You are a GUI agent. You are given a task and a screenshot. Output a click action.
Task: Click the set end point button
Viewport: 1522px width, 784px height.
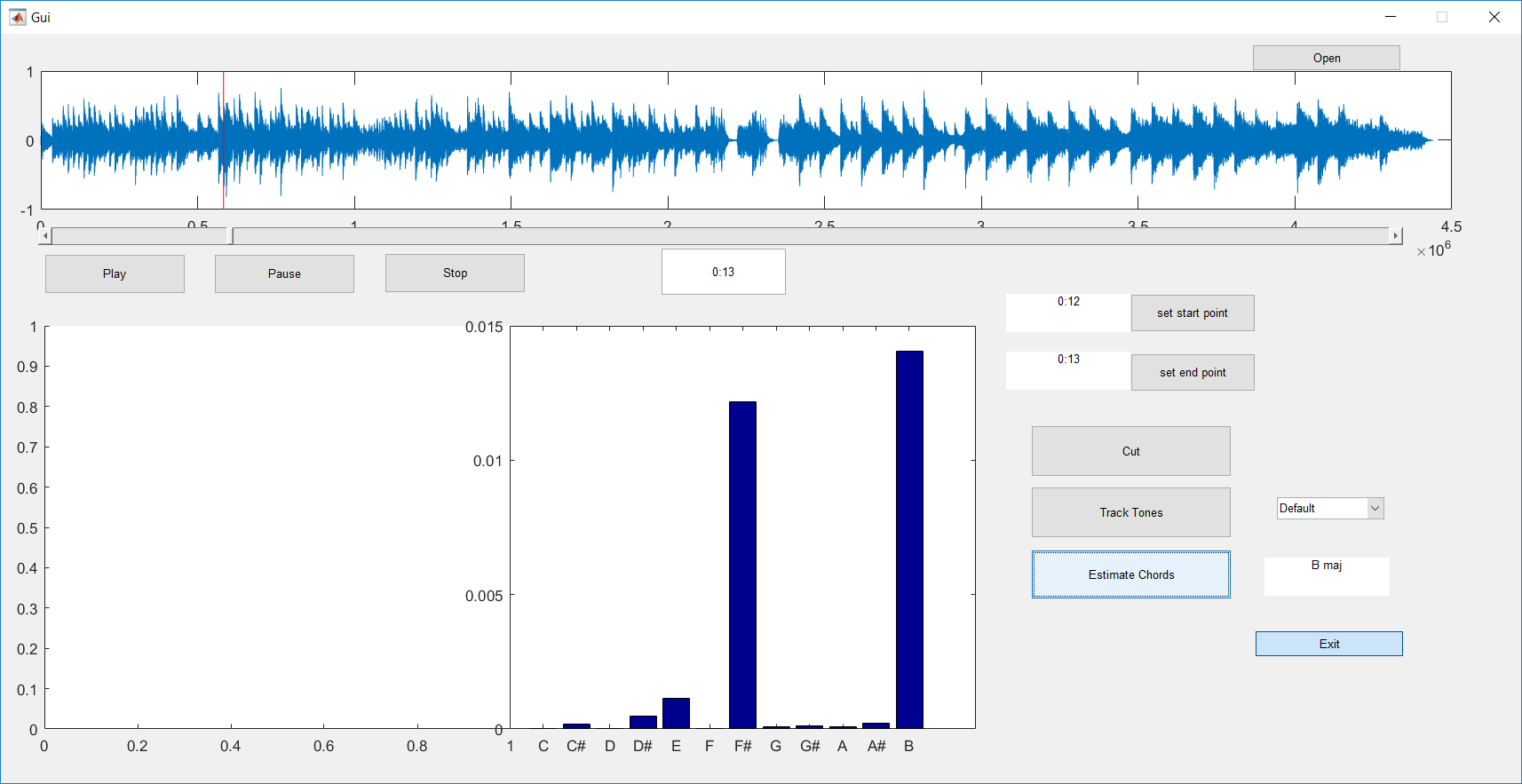[1193, 372]
